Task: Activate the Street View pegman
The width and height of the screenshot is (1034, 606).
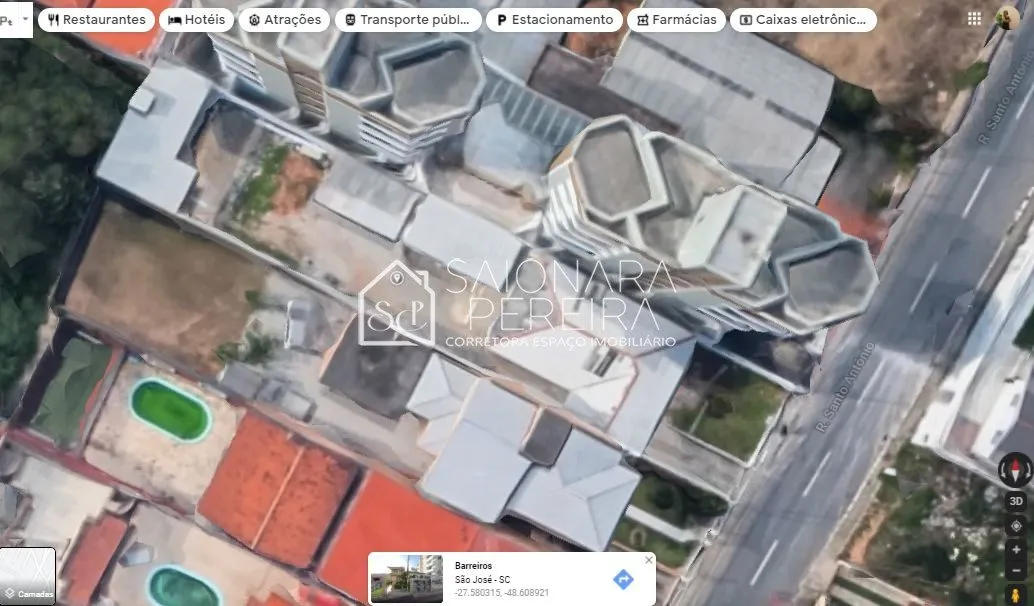Action: click(x=1016, y=595)
